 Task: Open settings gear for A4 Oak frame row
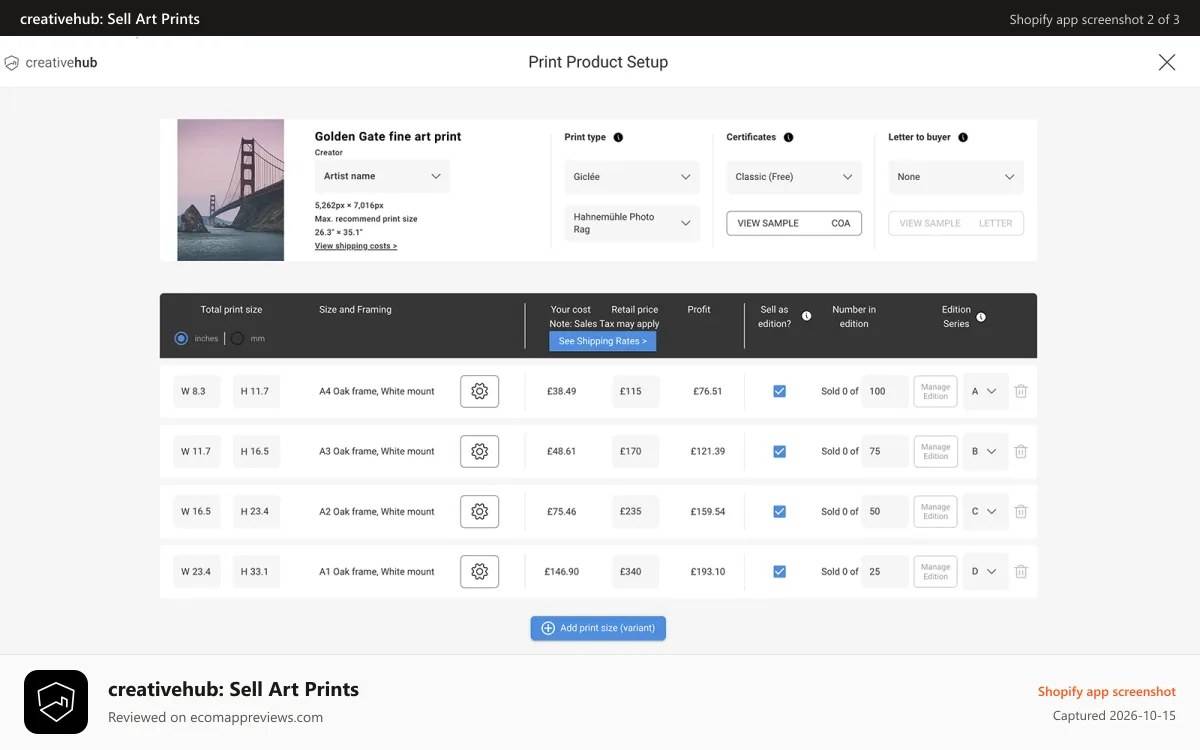point(479,391)
